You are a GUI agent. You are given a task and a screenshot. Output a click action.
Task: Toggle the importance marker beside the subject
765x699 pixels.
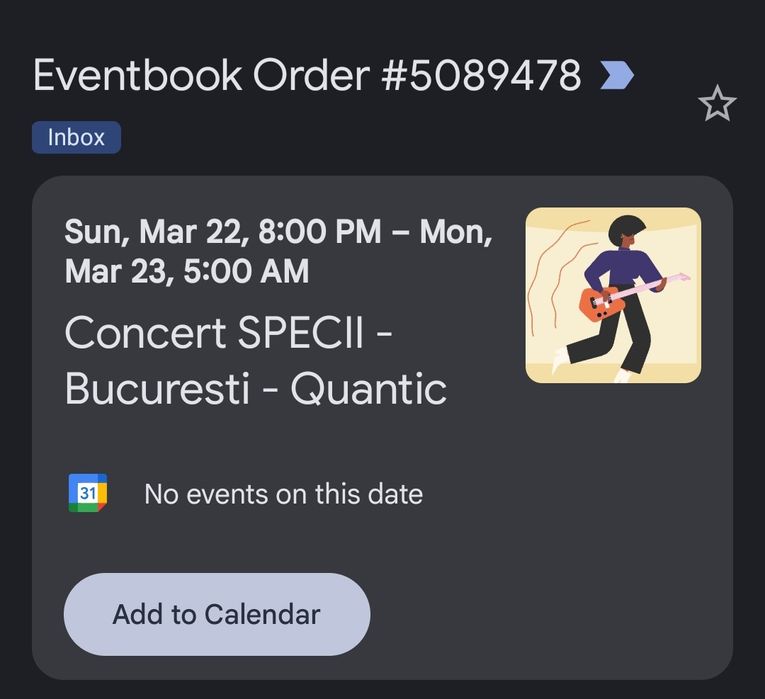616,75
